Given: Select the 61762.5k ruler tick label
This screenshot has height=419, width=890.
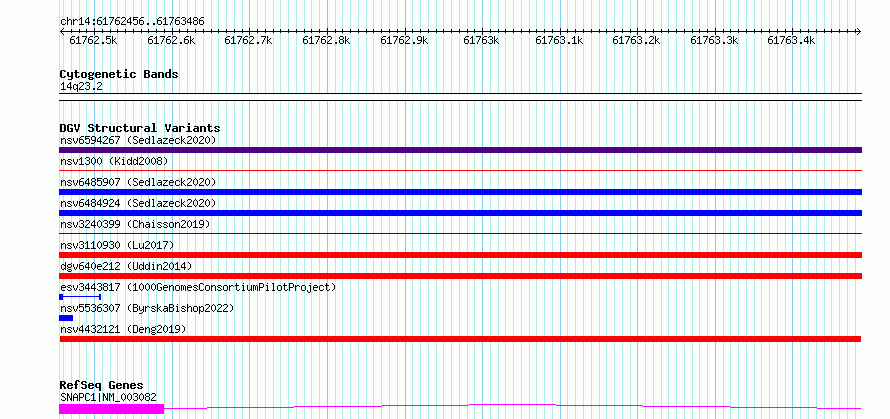Looking at the screenshot, I should click(93, 40).
